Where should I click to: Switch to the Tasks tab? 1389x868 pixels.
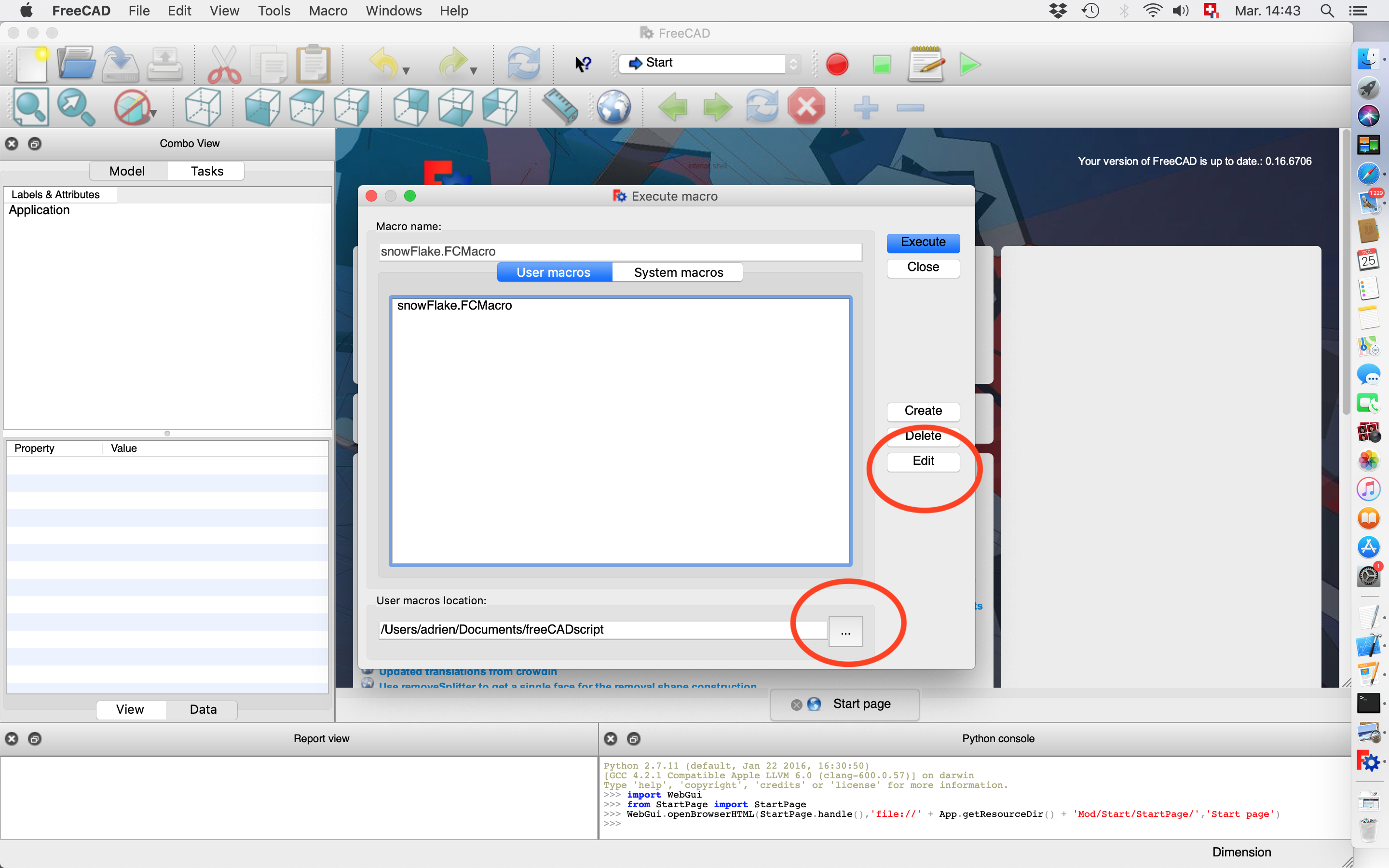click(206, 171)
